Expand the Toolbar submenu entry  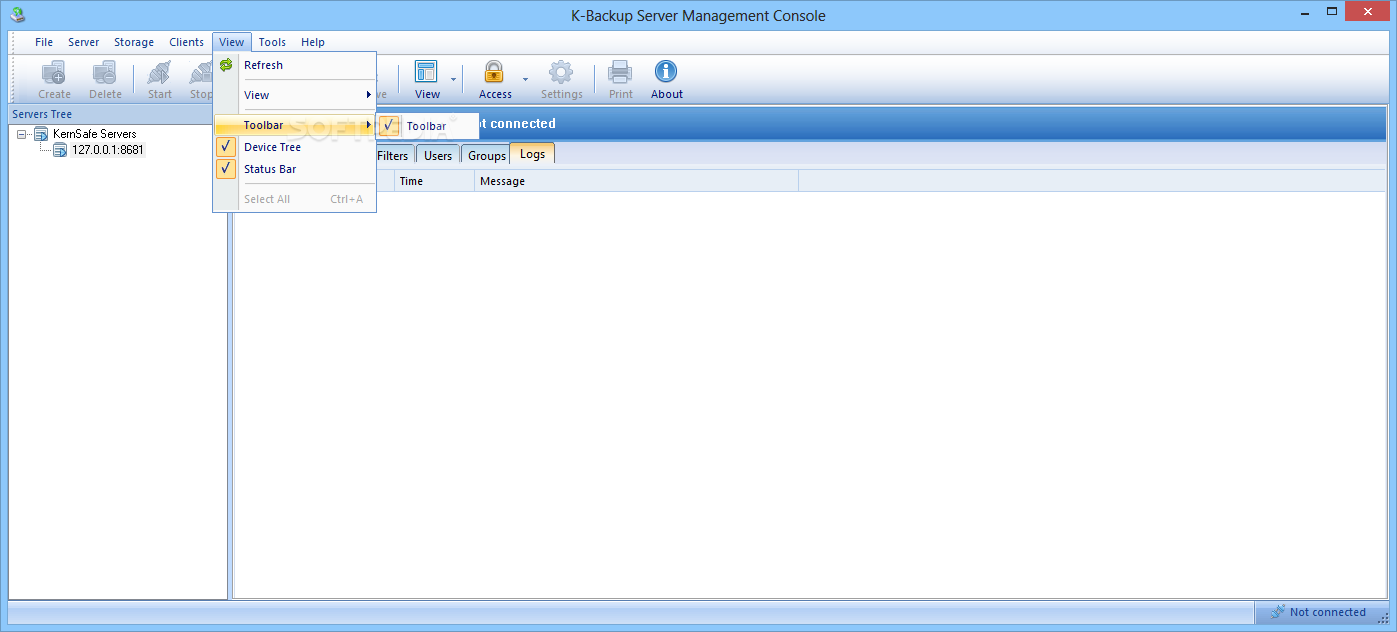point(294,125)
